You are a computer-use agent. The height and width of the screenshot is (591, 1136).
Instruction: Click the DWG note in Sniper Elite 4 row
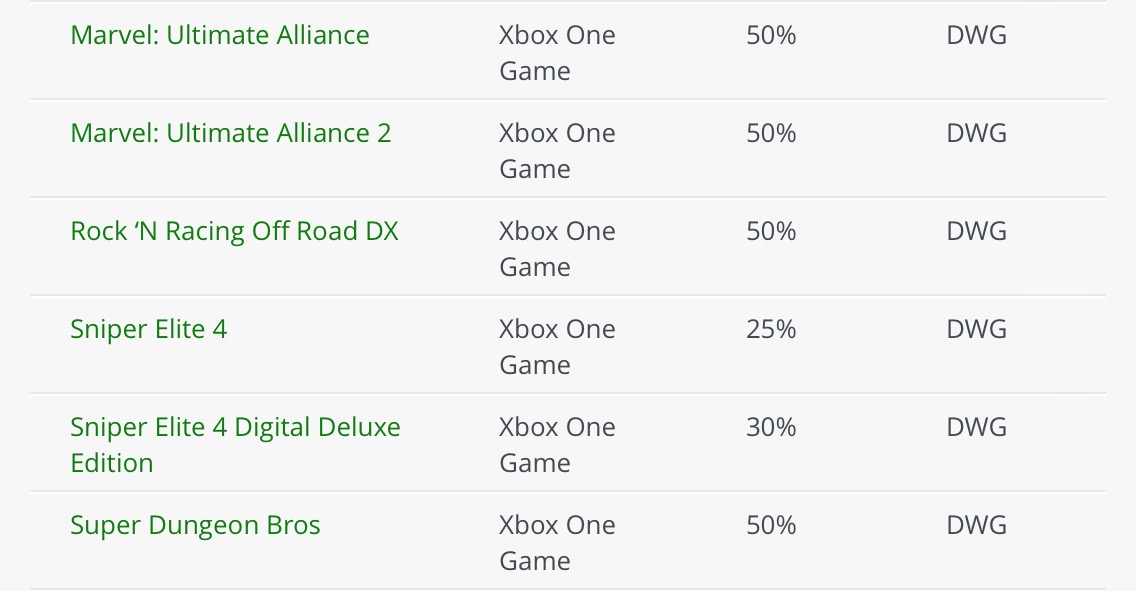[976, 329]
